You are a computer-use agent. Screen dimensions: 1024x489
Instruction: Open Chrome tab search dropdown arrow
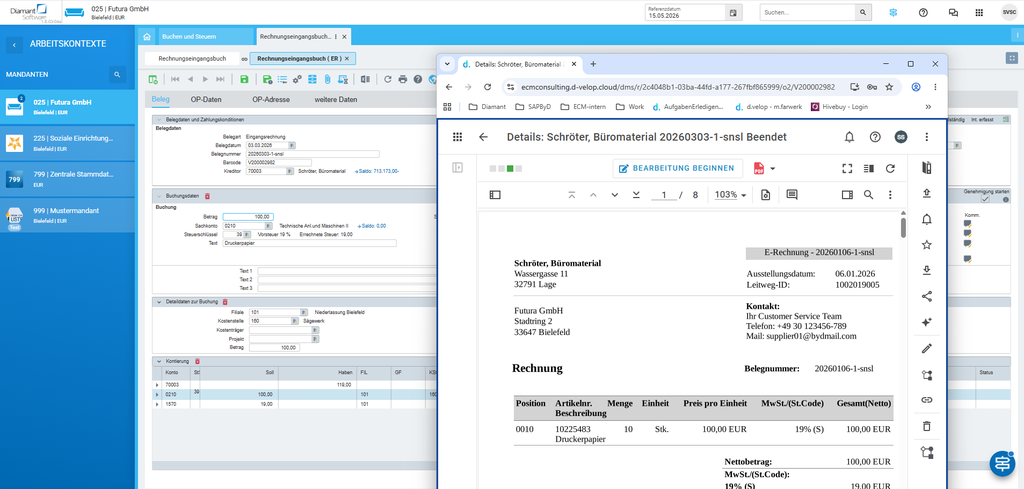447,64
